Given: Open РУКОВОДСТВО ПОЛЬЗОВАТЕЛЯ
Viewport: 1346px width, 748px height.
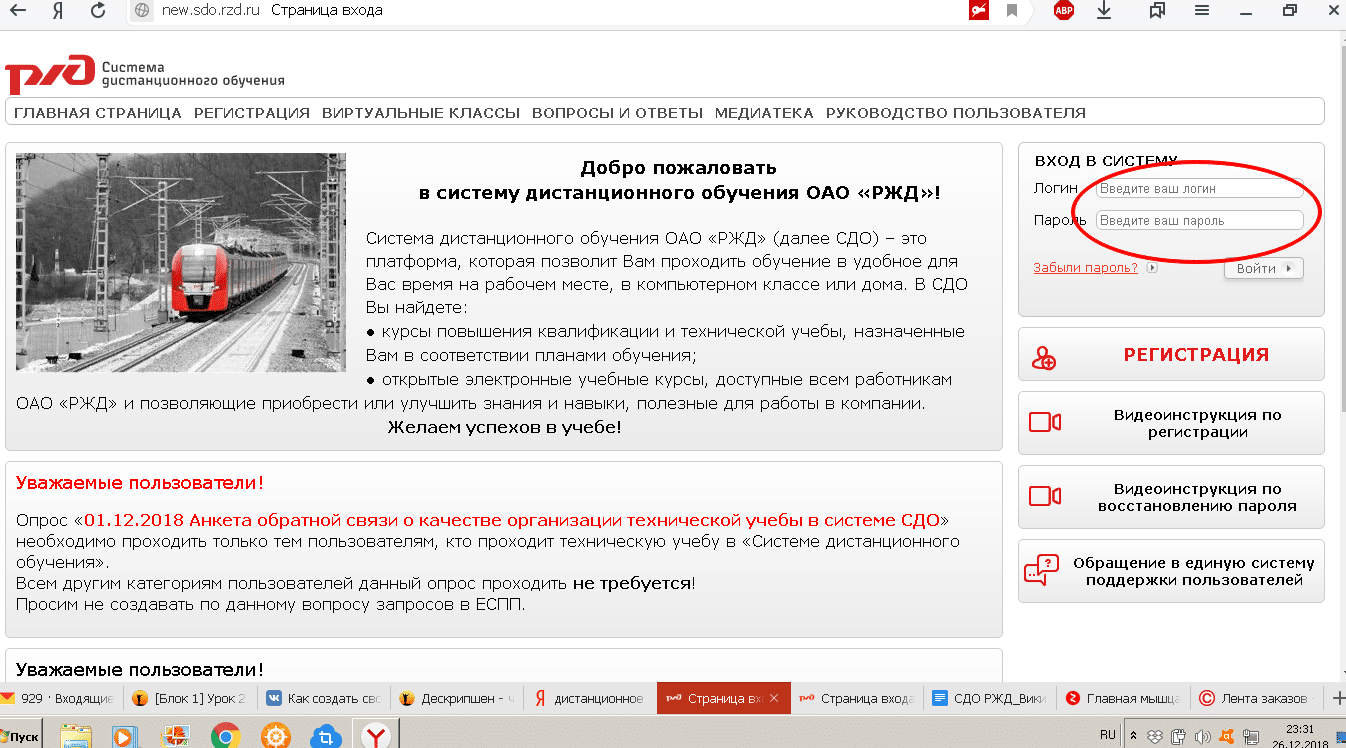Looking at the screenshot, I should [956, 113].
